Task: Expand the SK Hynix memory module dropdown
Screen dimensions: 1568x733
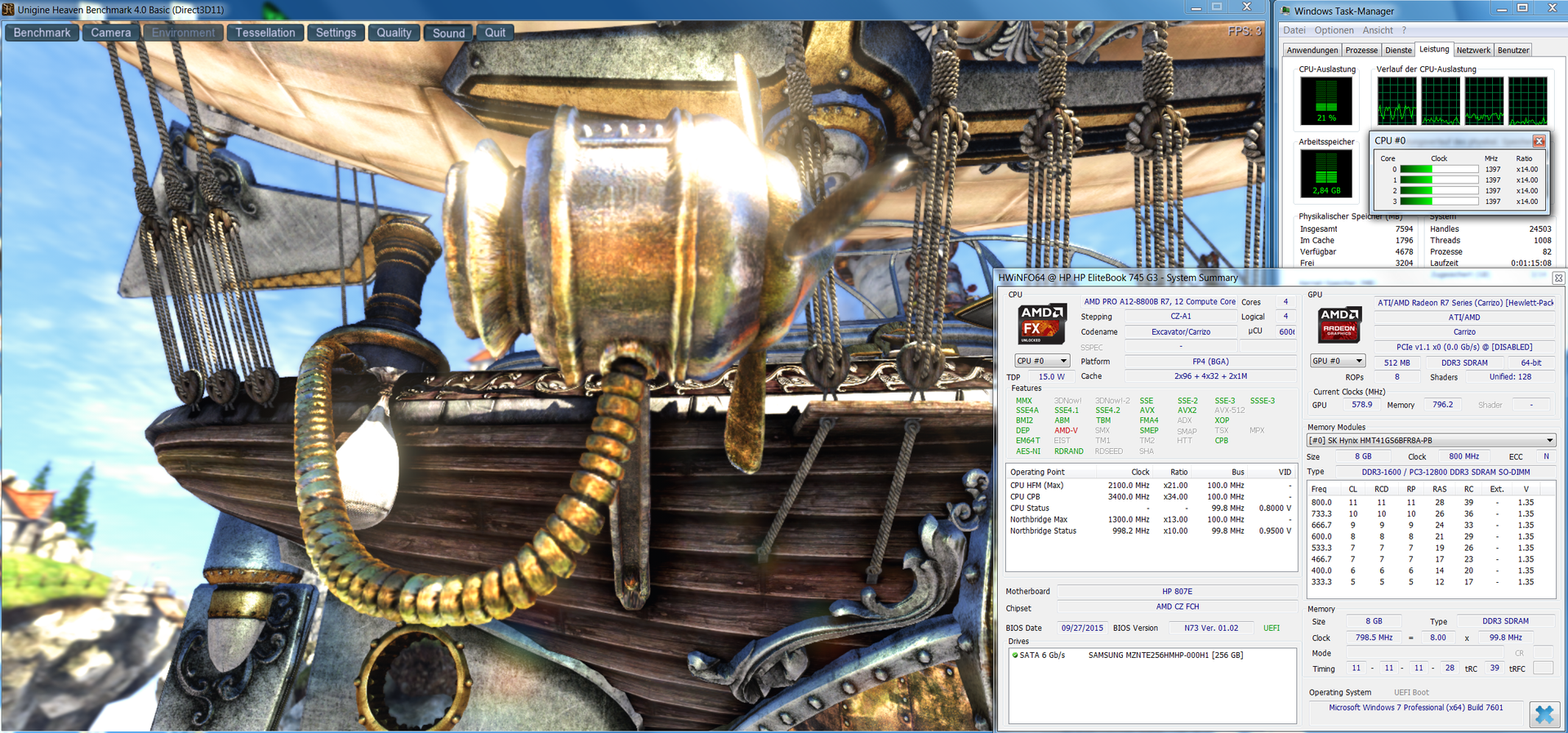Action: pyautogui.click(x=1432, y=441)
